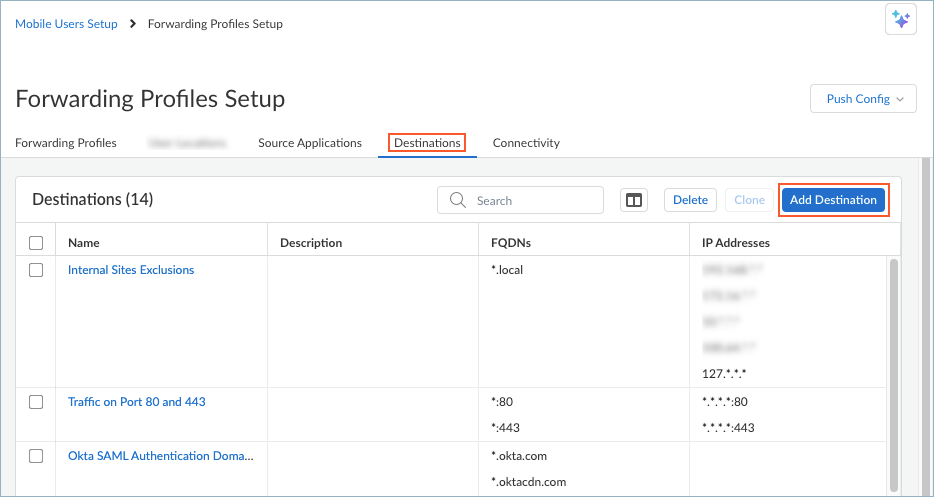Click the Delete button
The height and width of the screenshot is (497, 934).
coord(690,200)
